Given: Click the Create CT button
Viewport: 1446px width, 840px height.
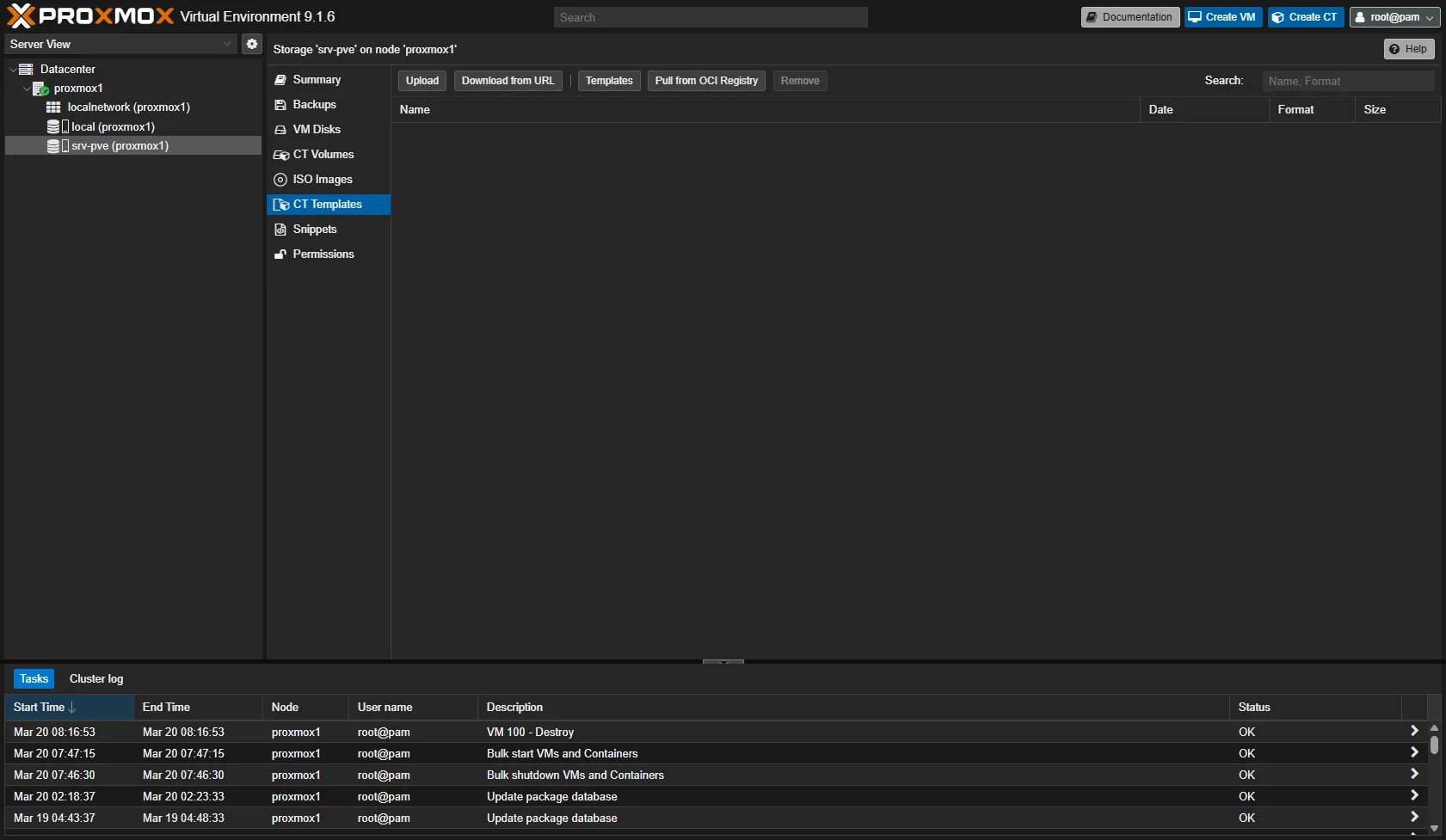Looking at the screenshot, I should click(x=1305, y=16).
